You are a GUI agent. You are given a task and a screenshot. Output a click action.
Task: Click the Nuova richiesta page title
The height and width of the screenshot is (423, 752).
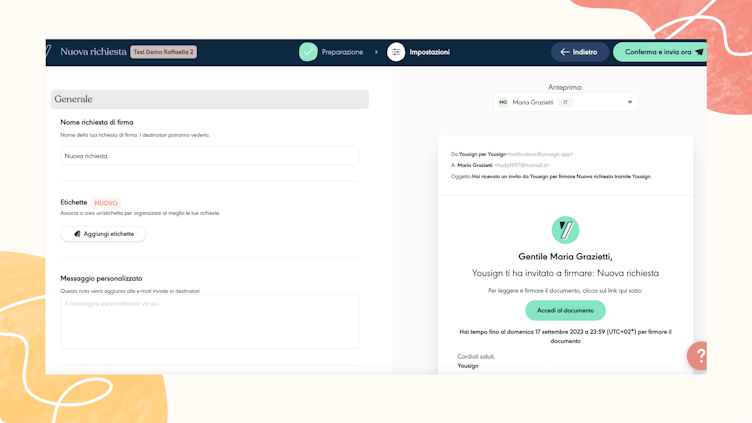94,52
